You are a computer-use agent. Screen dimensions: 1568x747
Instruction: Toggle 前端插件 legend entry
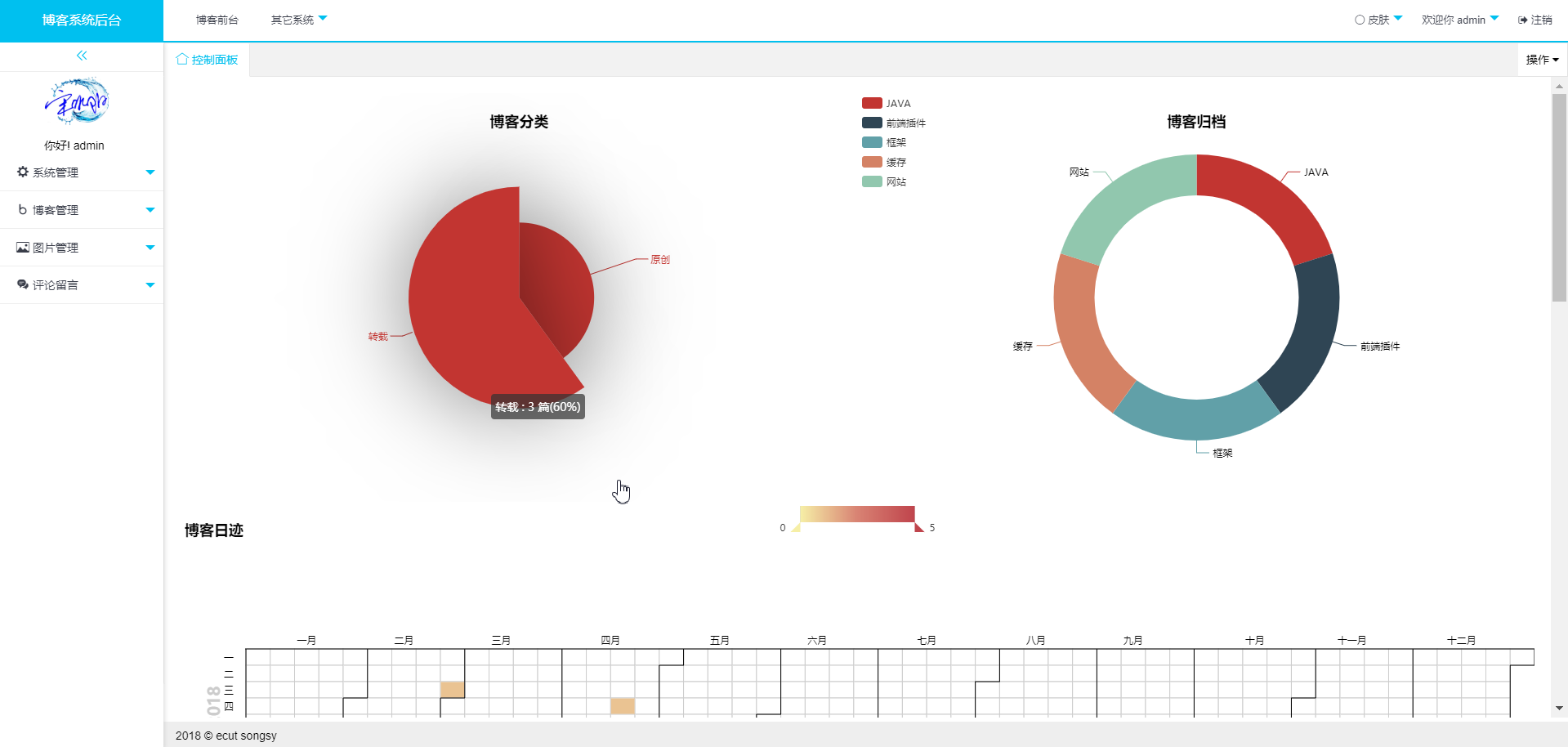click(894, 123)
